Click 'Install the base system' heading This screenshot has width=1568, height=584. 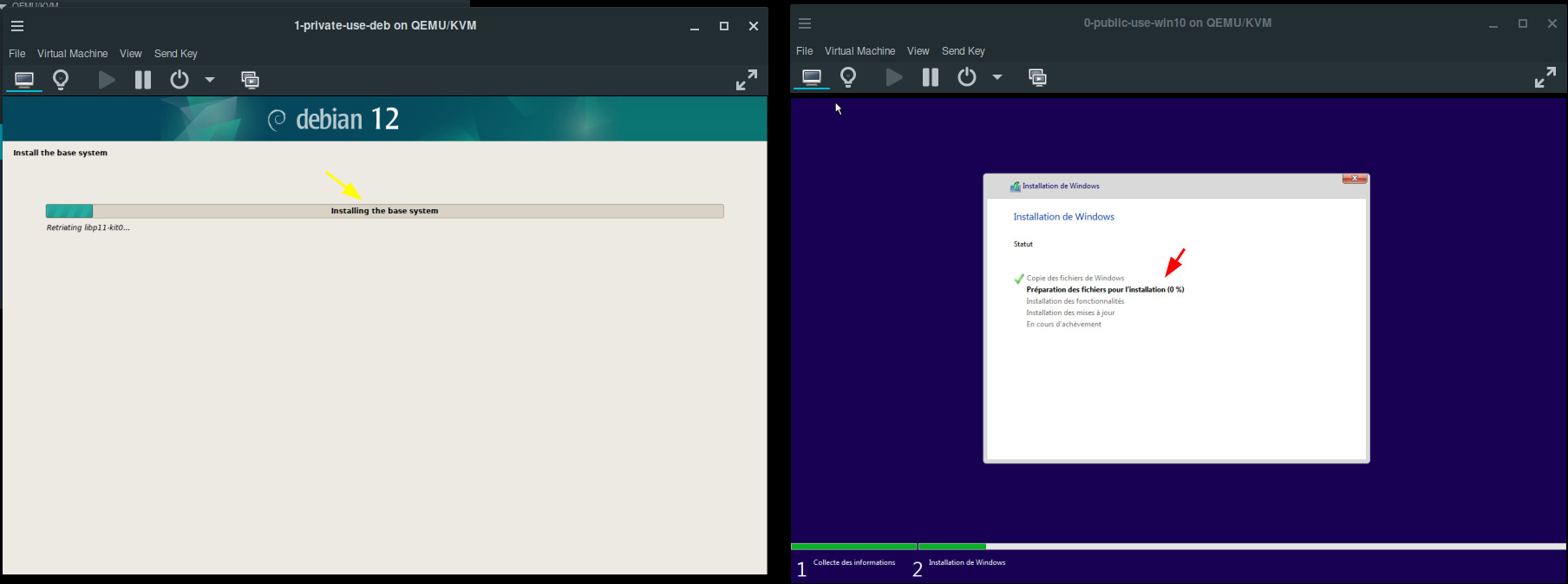[x=61, y=153]
